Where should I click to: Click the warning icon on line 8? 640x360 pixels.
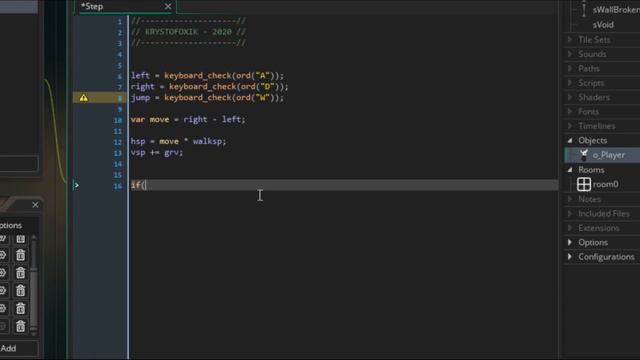(84, 98)
